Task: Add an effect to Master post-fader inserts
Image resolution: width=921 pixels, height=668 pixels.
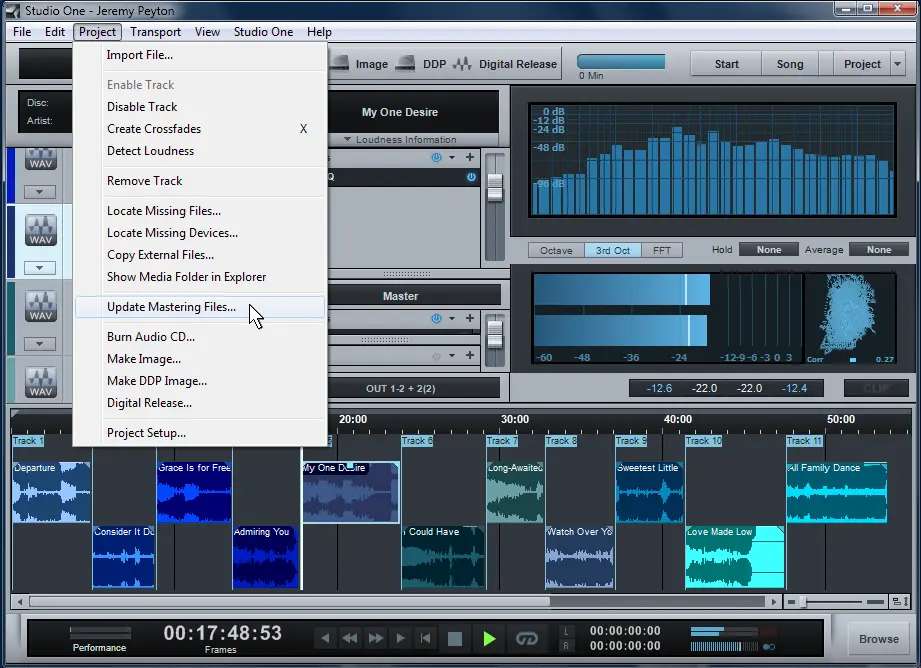Action: click(469, 355)
